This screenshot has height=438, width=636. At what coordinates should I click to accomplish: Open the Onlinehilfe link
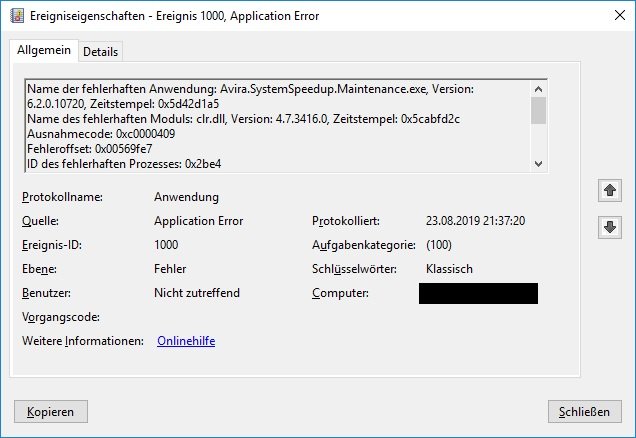[186, 341]
